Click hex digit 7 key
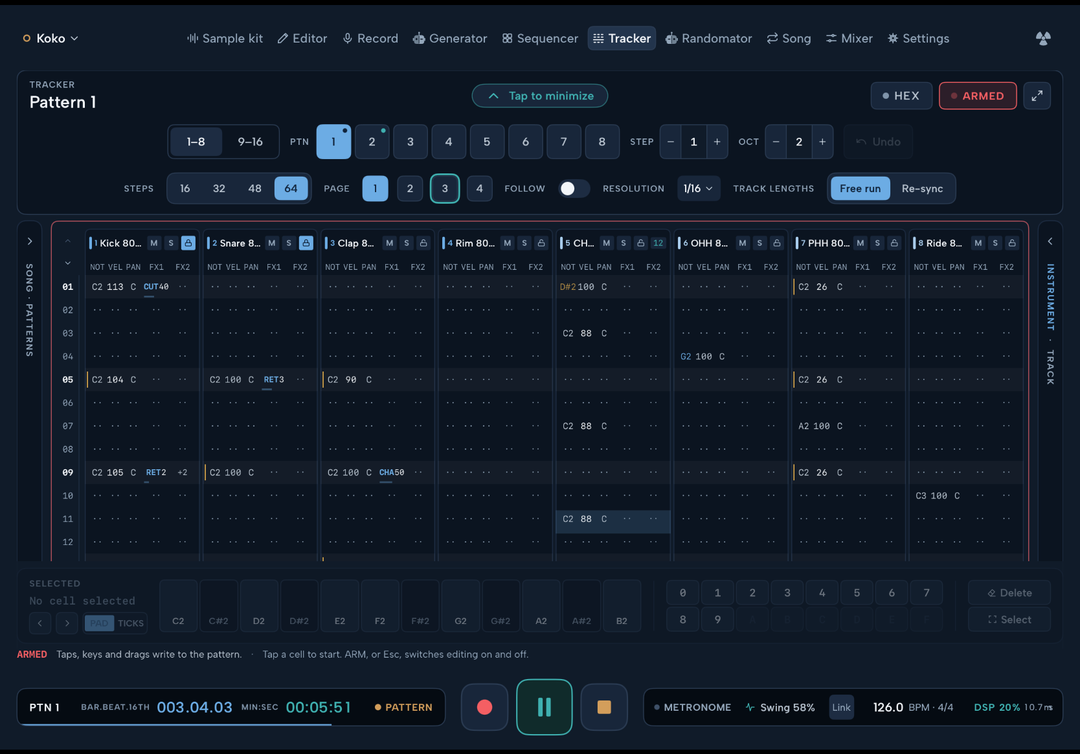The height and width of the screenshot is (754, 1080). pyautogui.click(x=926, y=593)
